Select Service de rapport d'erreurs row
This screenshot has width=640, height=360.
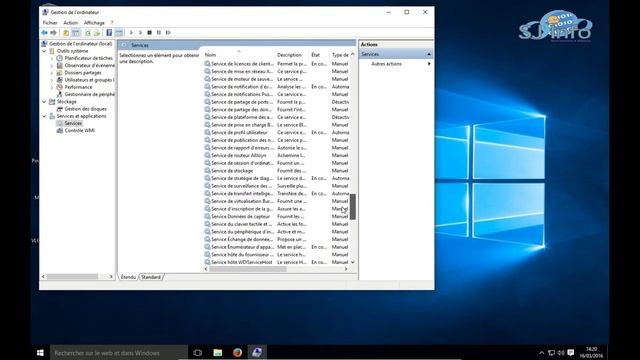276,148
